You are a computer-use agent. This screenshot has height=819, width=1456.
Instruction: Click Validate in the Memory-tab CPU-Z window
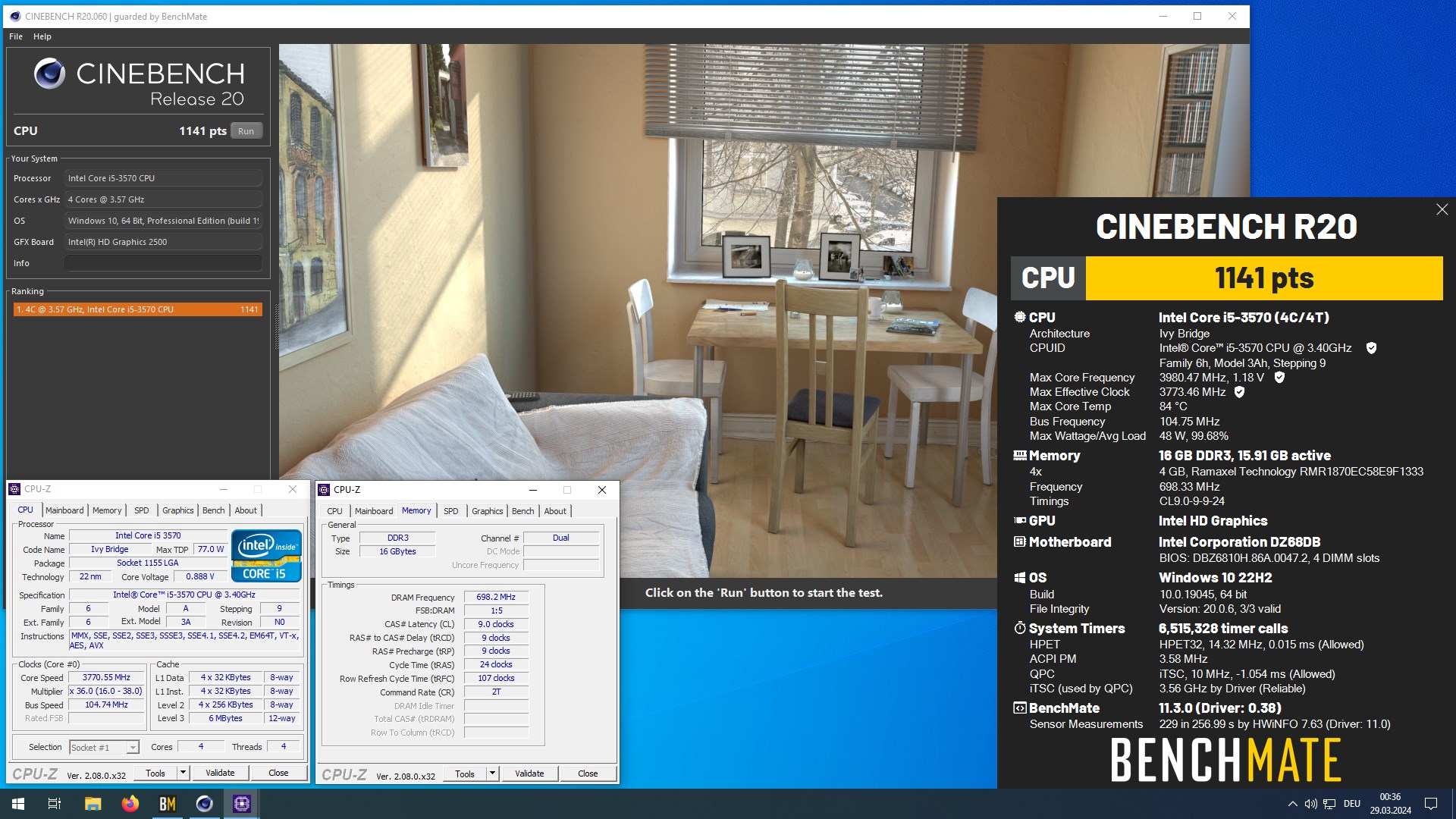tap(529, 773)
